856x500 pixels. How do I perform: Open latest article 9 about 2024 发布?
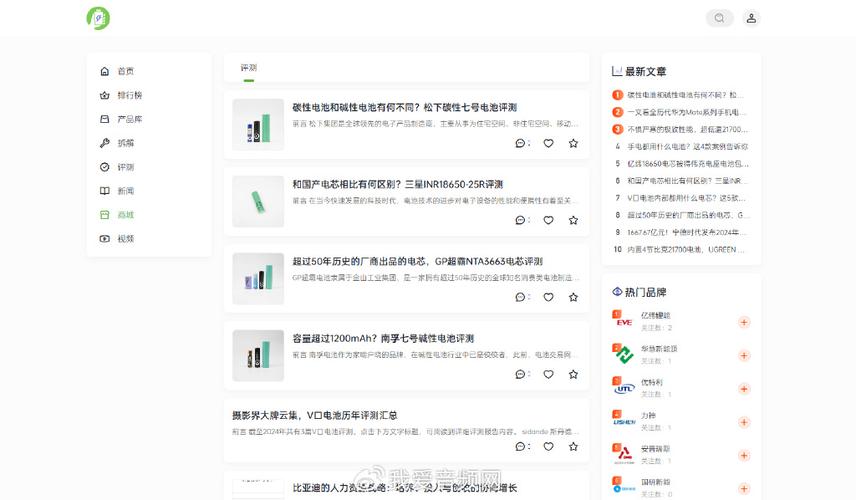pos(687,232)
